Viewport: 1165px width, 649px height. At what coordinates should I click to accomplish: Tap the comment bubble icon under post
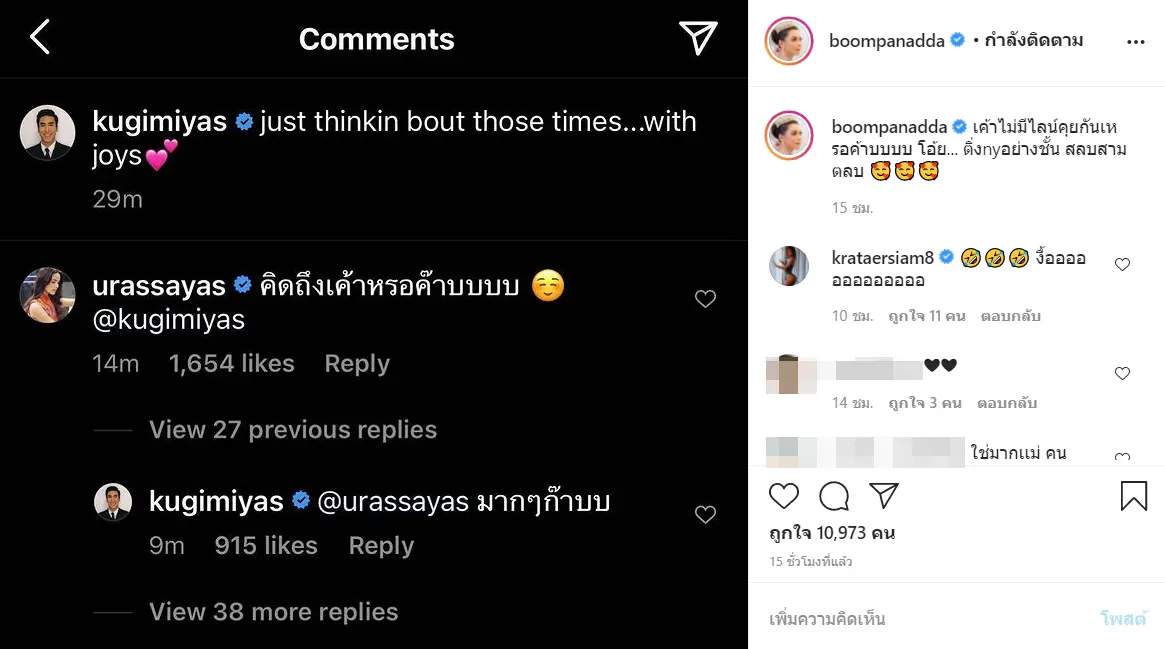click(834, 496)
